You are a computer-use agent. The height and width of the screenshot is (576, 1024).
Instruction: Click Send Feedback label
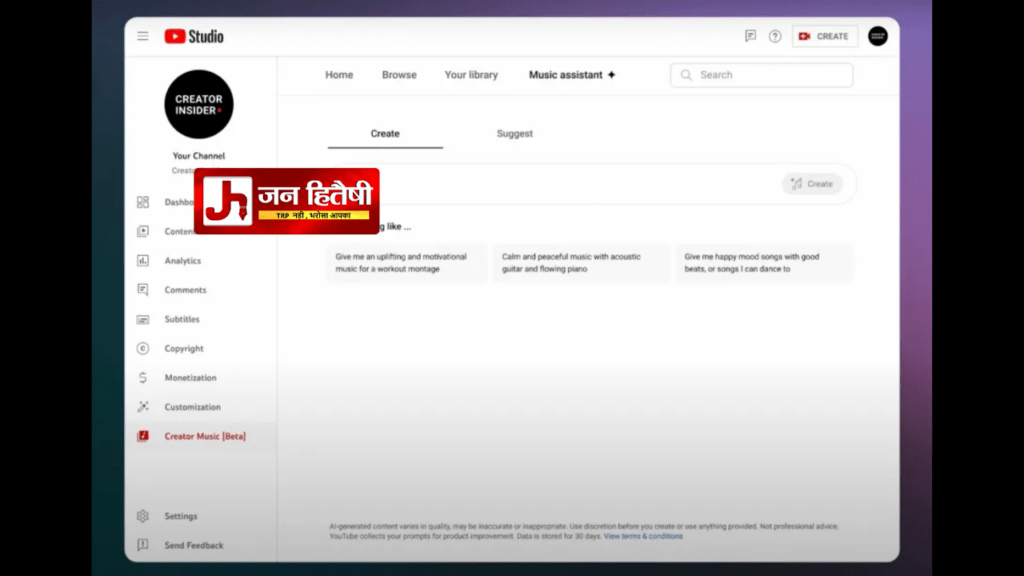click(194, 545)
